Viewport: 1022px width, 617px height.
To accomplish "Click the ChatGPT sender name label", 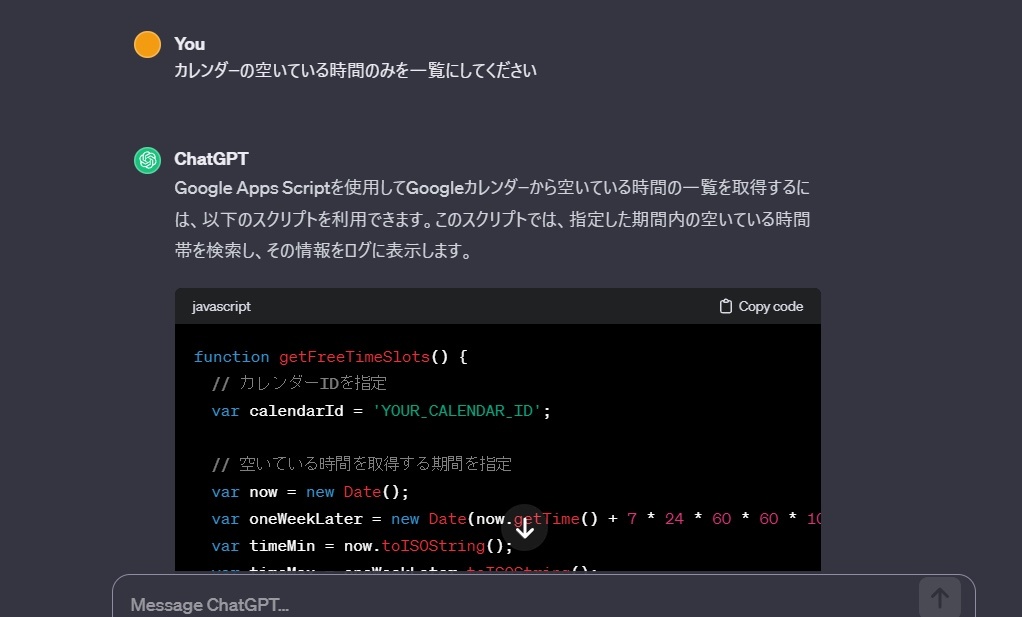I will (211, 159).
